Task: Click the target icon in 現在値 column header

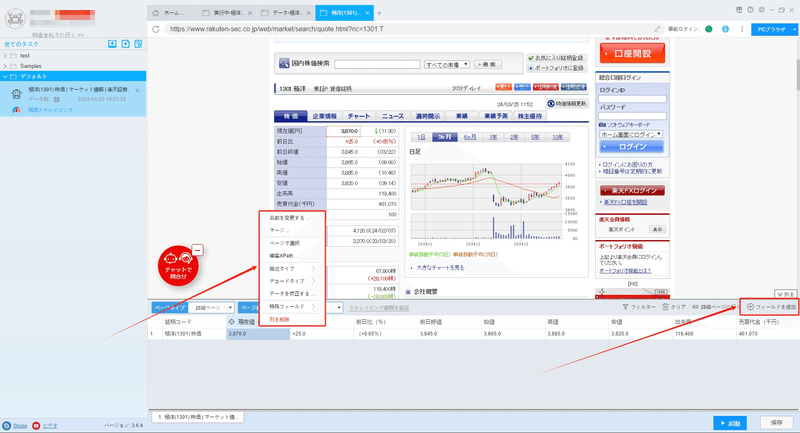Action: (231, 322)
